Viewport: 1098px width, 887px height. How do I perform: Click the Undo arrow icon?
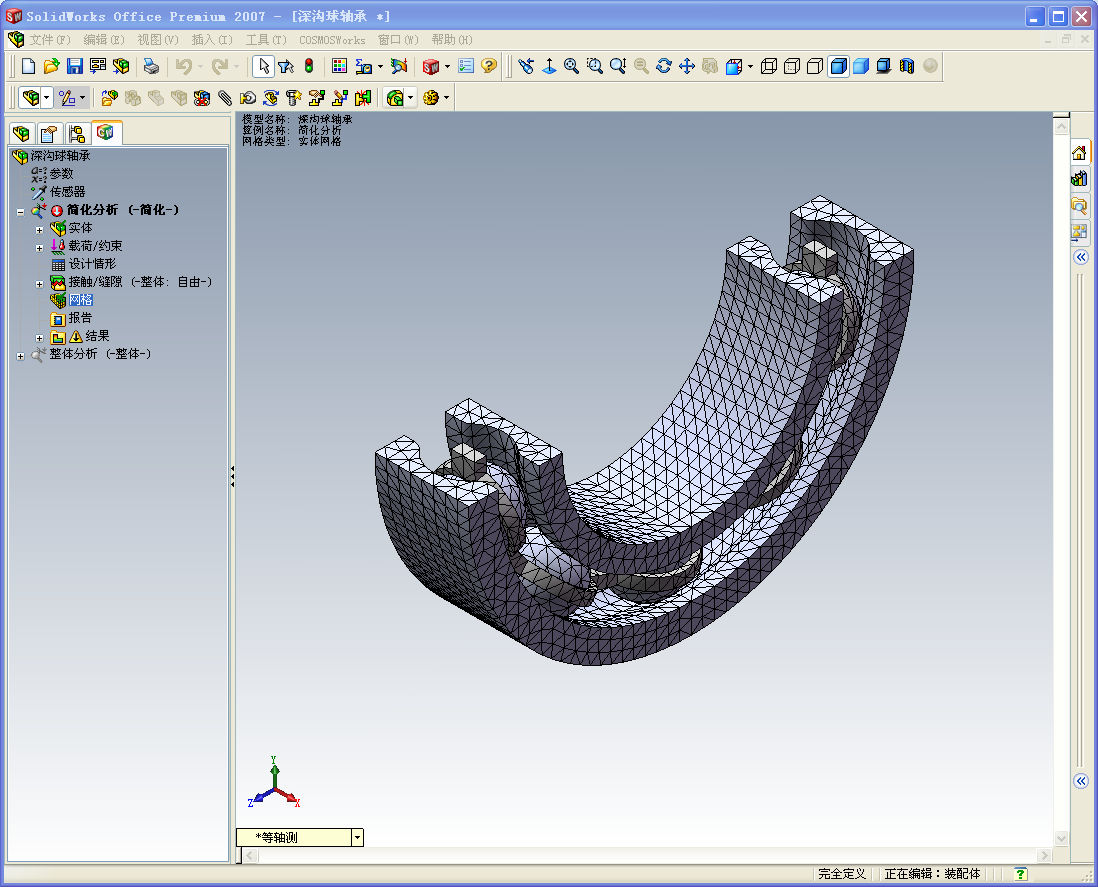tap(183, 67)
